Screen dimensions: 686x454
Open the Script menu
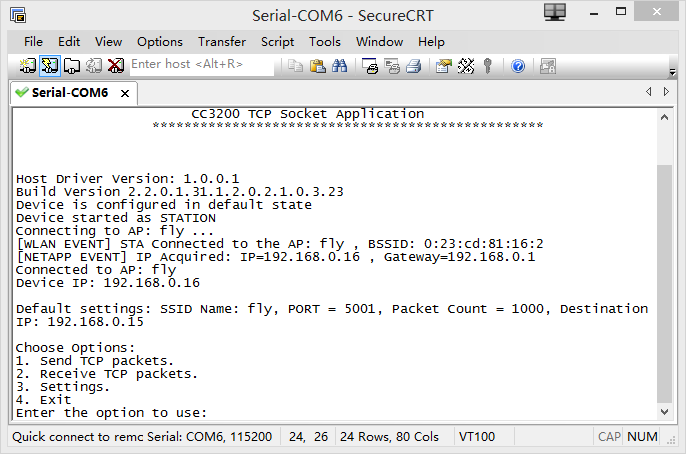pos(277,41)
